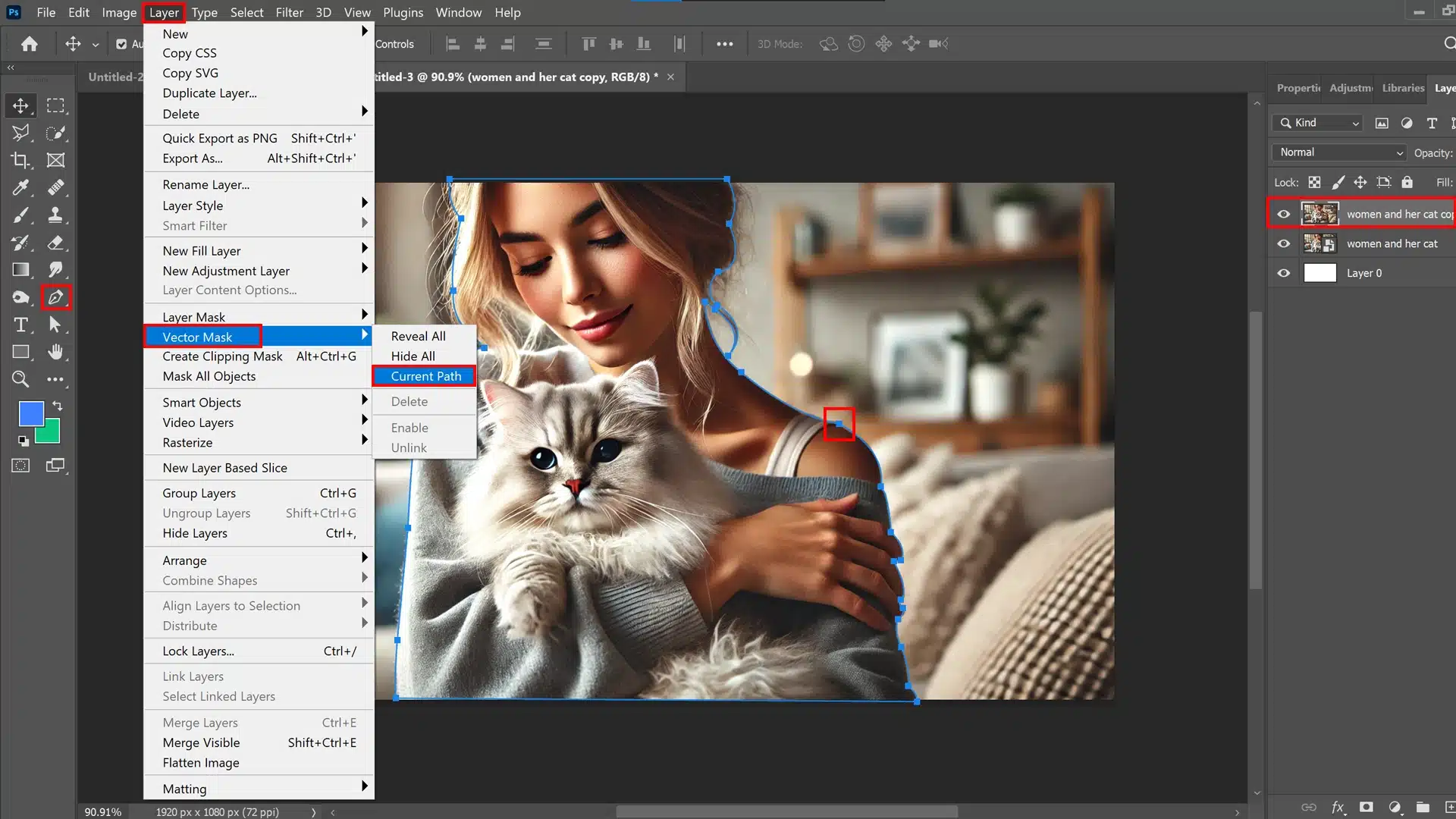
Task: Open the fx layer styles button
Action: [x=1338, y=807]
